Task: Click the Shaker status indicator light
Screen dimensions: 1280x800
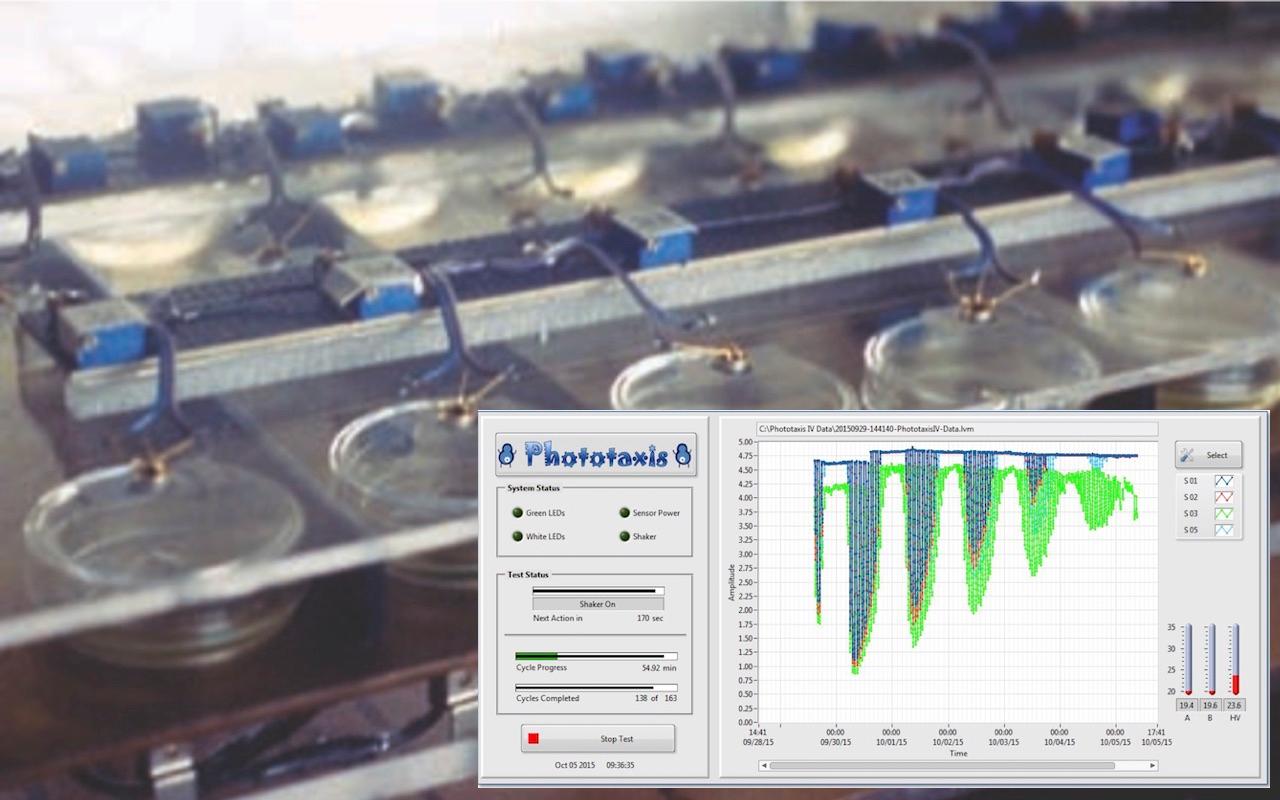Action: 624,537
